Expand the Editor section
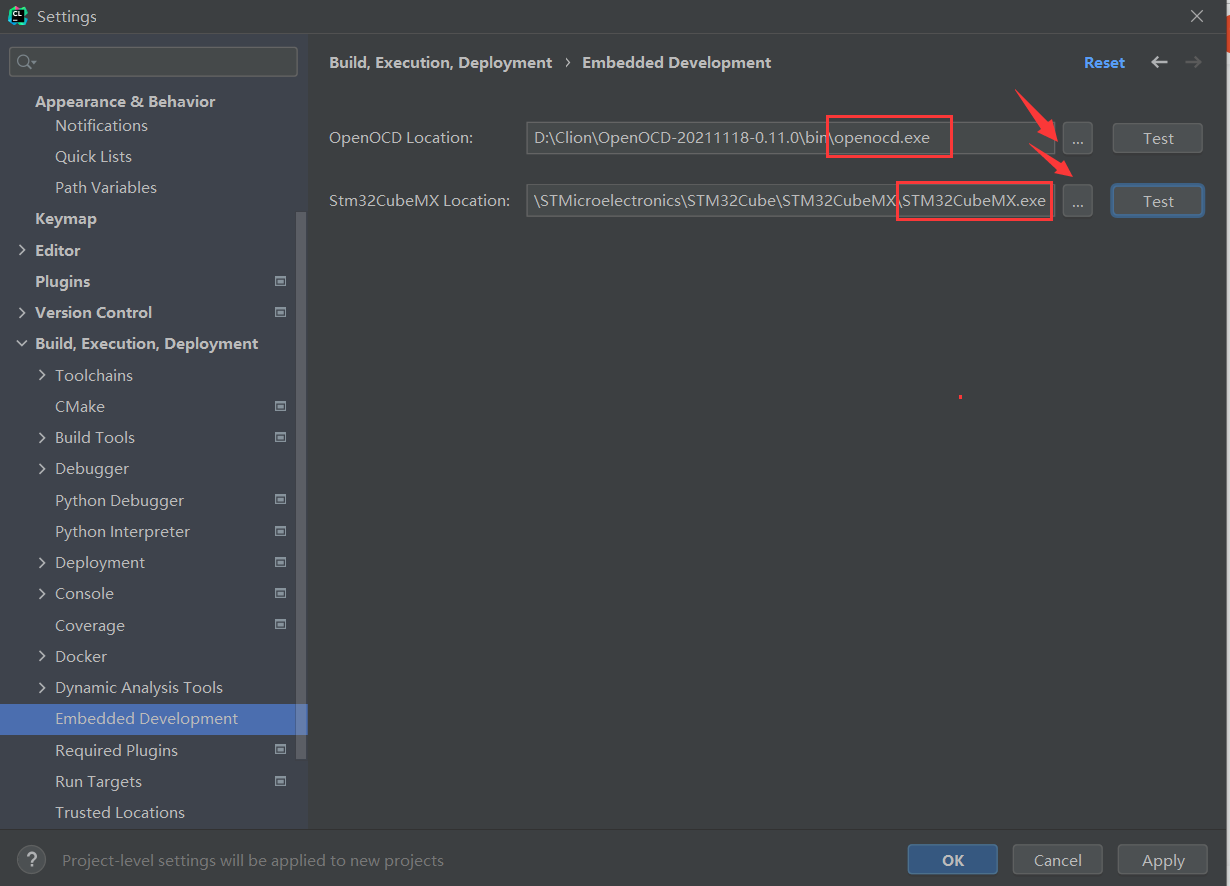Image resolution: width=1230 pixels, height=886 pixels. click(x=22, y=250)
